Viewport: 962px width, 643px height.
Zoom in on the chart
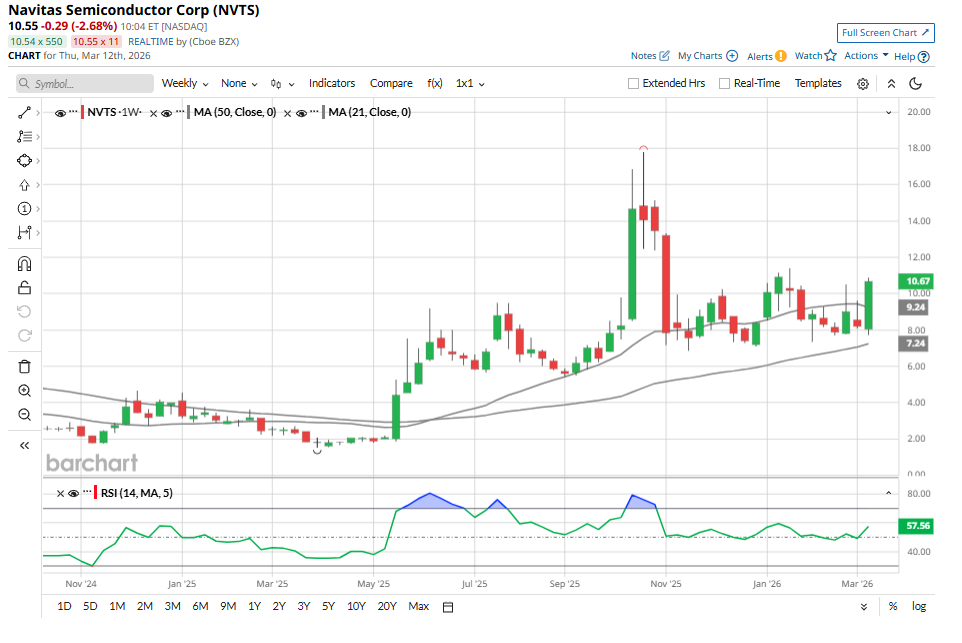tap(25, 391)
